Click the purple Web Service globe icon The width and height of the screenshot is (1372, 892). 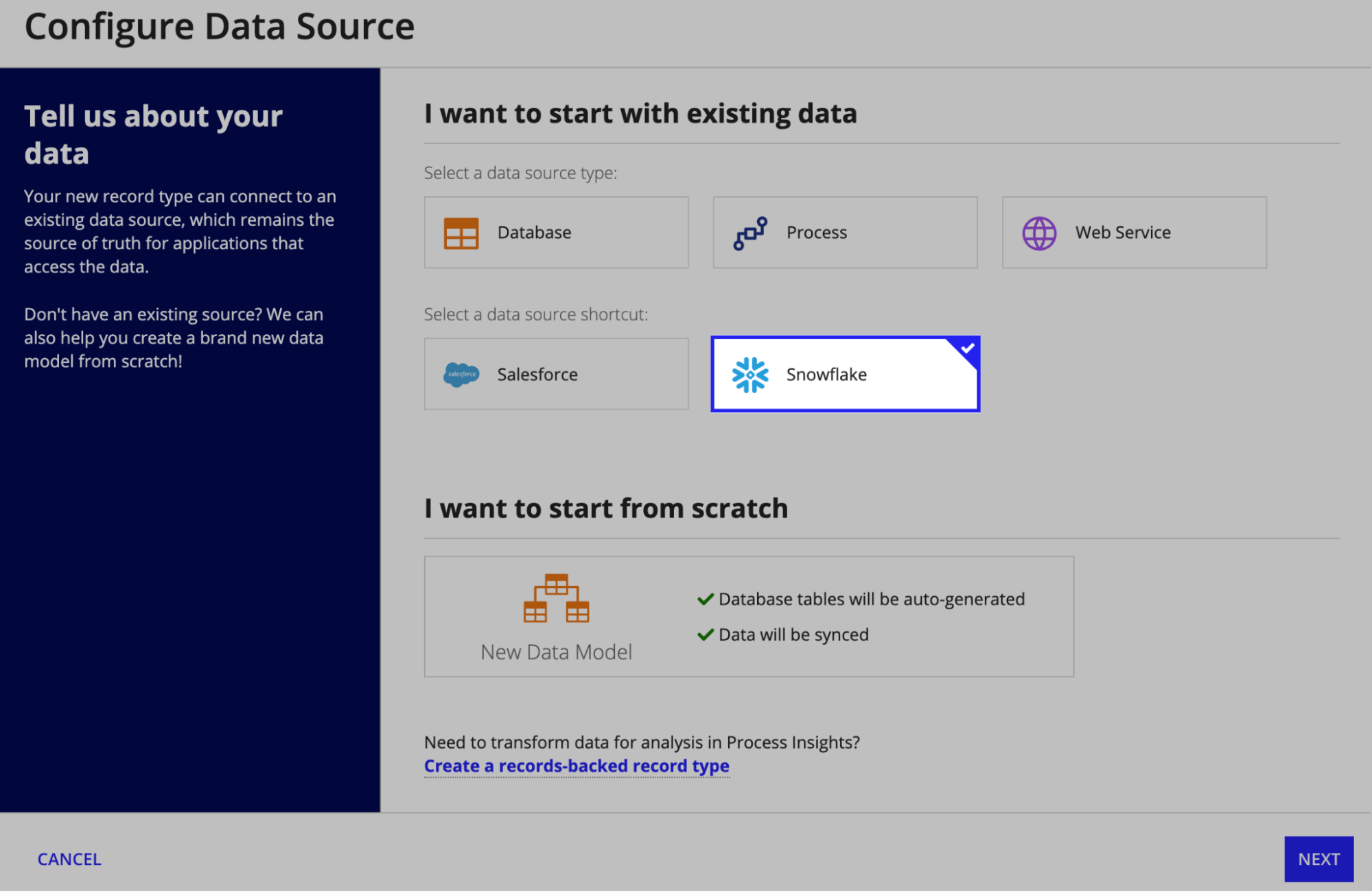(1039, 233)
